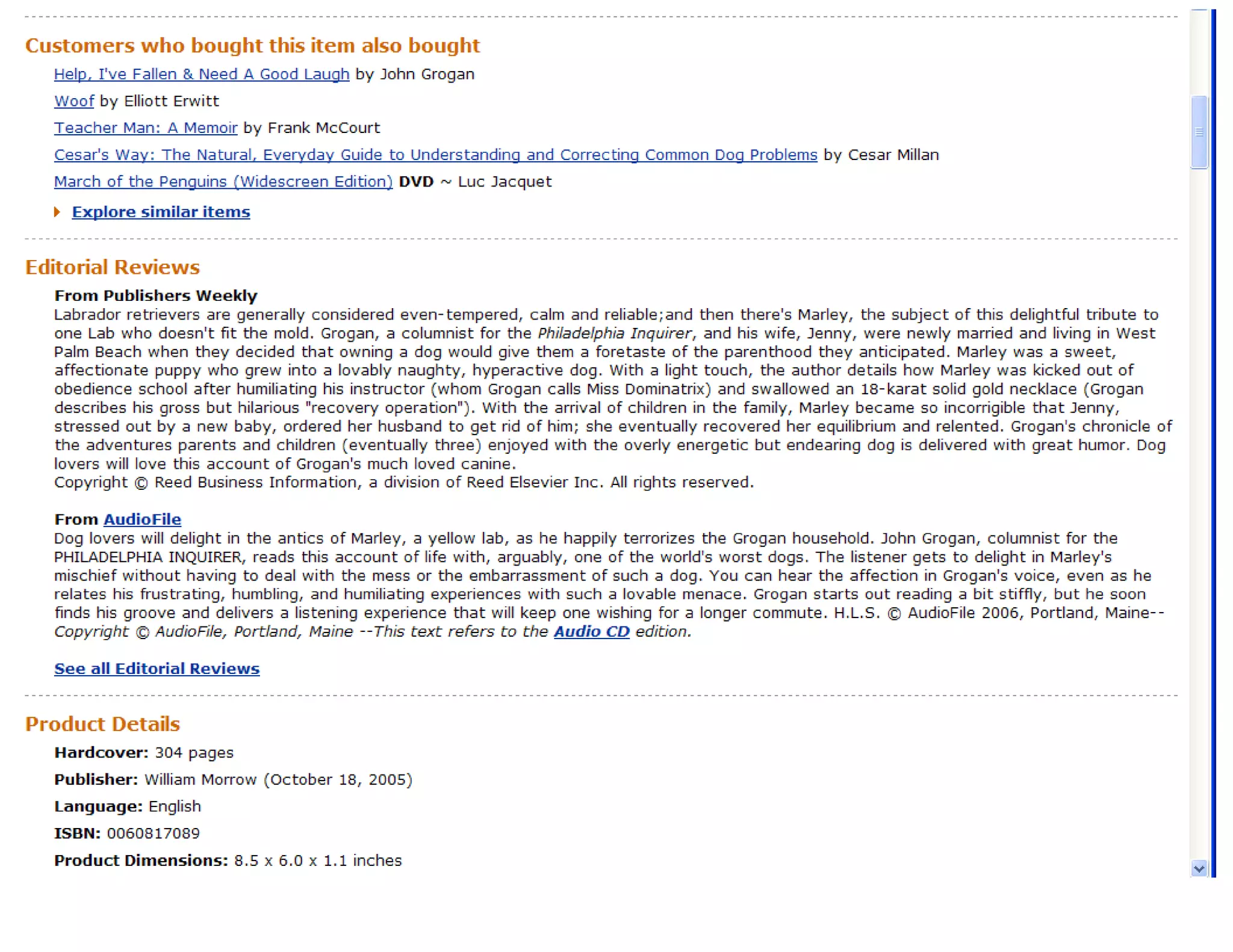Open Cesar's Way dog guide link
The width and height of the screenshot is (1233, 952).
coord(436,155)
